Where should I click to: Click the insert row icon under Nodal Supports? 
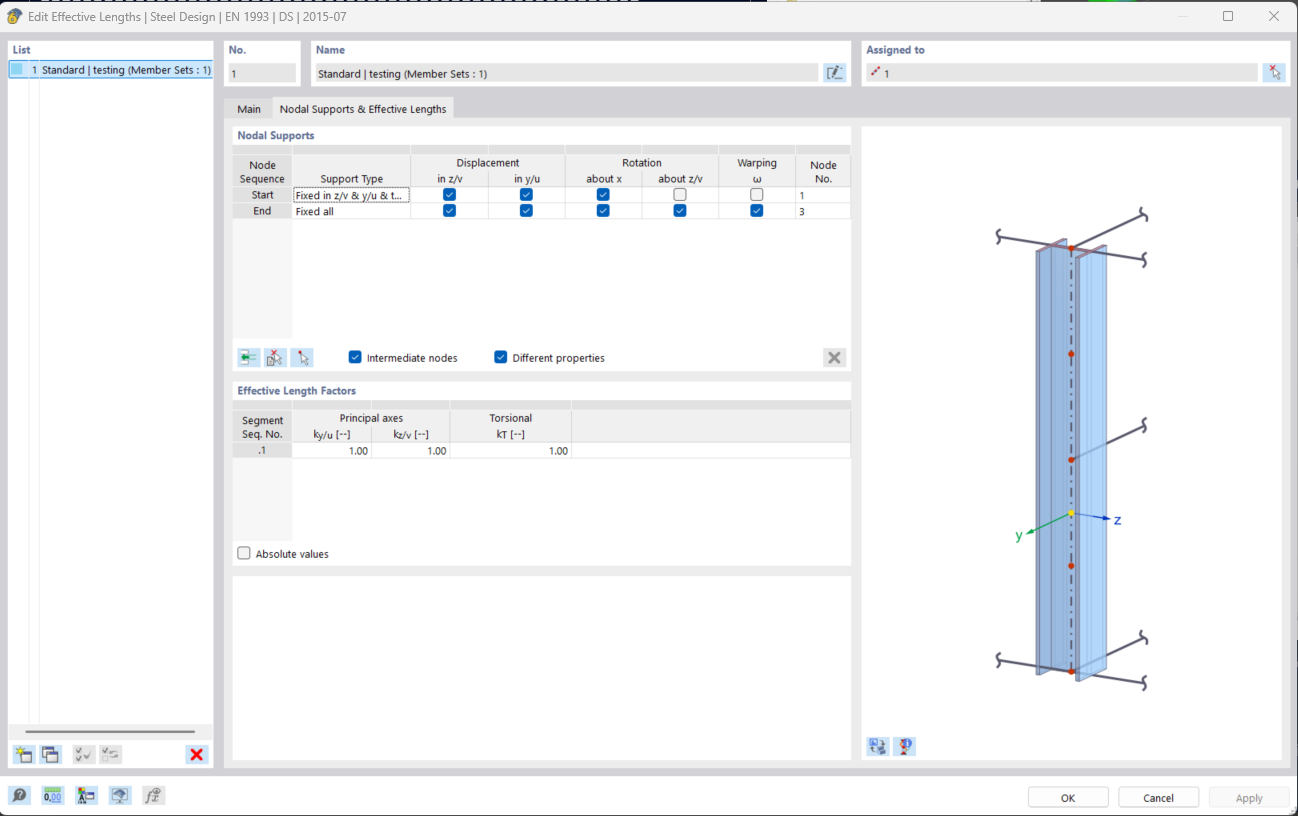click(x=248, y=357)
